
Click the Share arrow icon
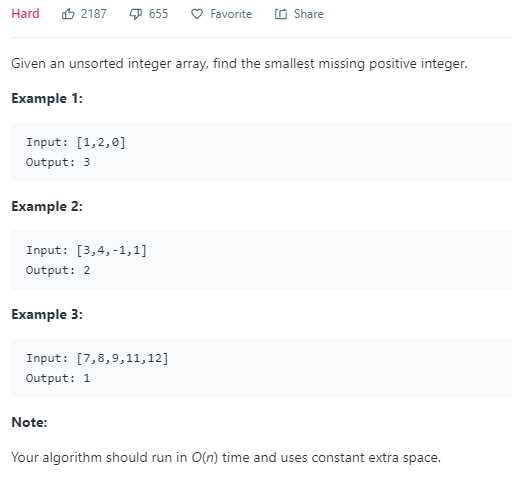pyautogui.click(x=281, y=14)
